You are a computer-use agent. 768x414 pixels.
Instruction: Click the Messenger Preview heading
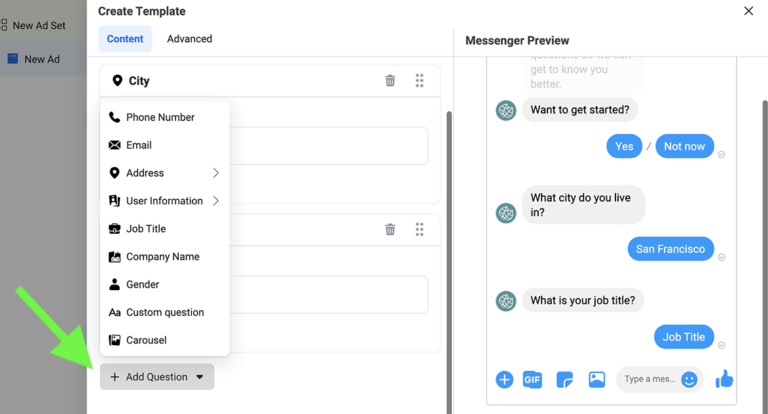(x=517, y=41)
